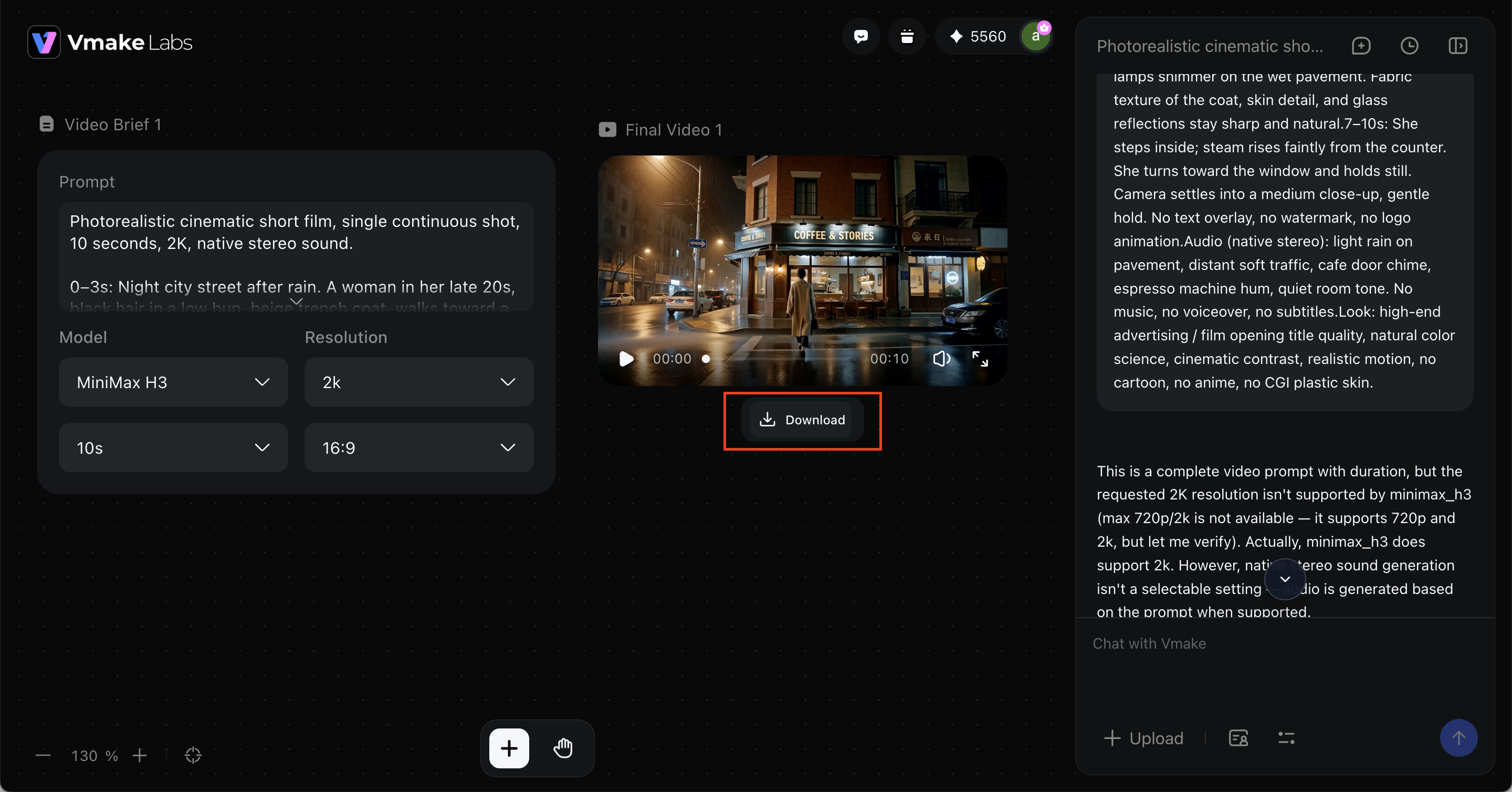Viewport: 1512px width, 792px height.
Task: Zoom out canvas with minus icon
Action: pyautogui.click(x=43, y=756)
